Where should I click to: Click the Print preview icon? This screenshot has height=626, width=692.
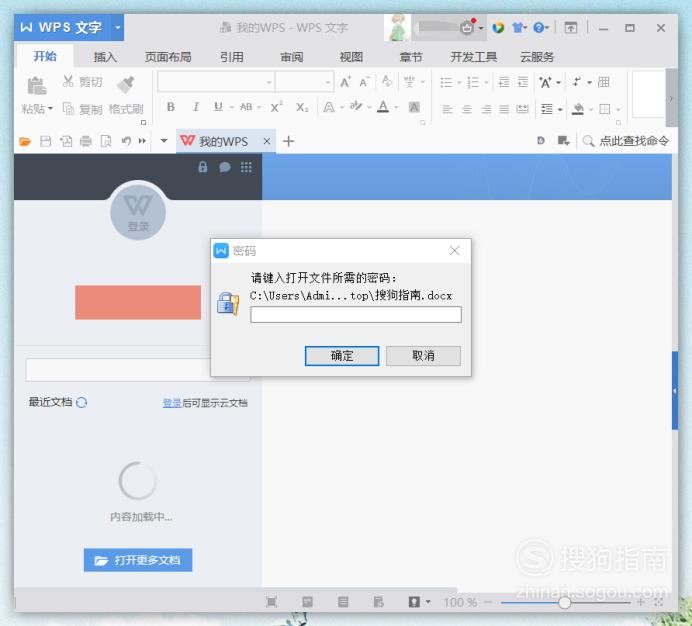pyautogui.click(x=106, y=141)
